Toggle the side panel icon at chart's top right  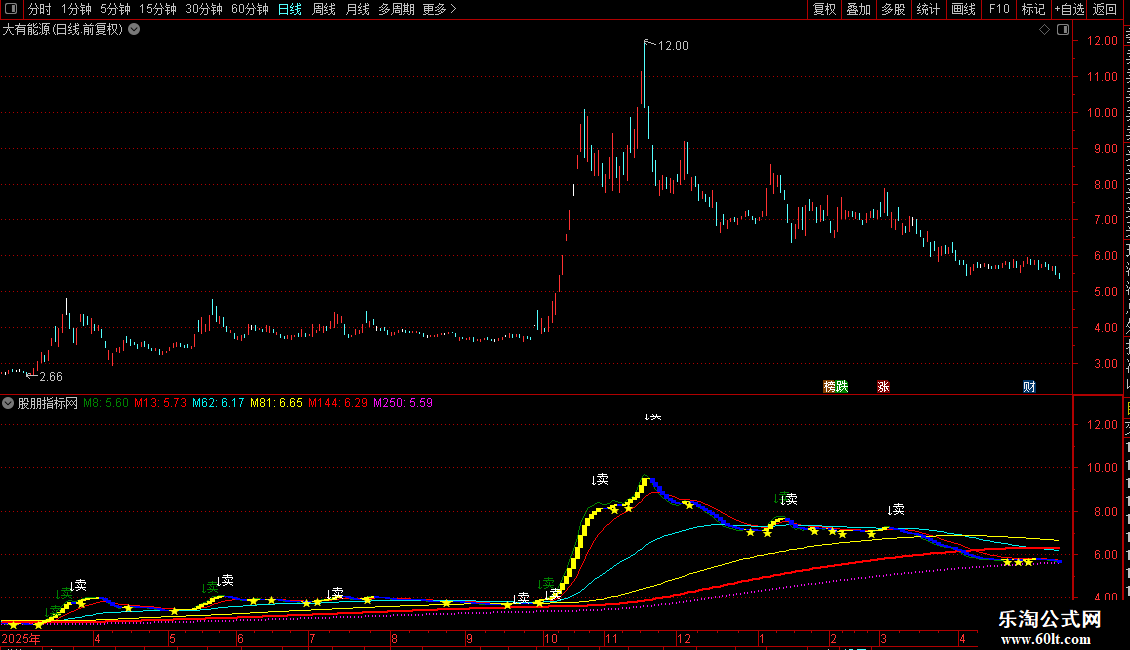coord(1063,30)
